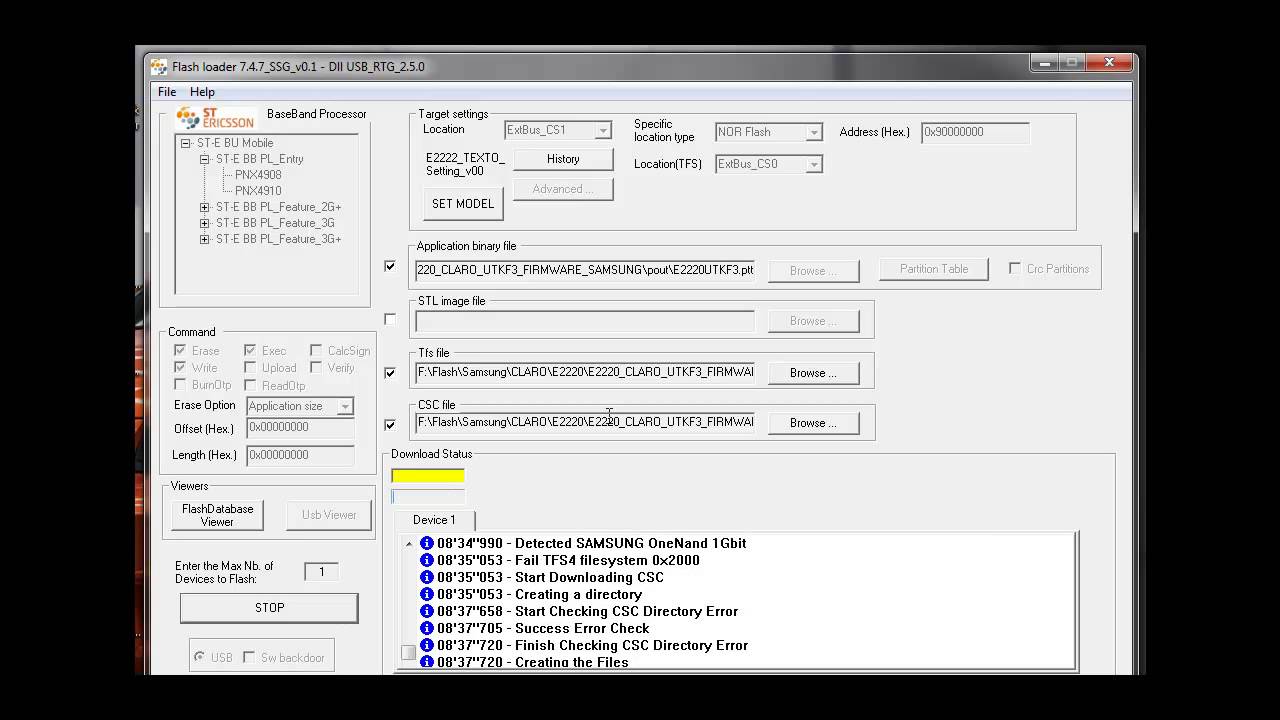
Task: Click the STOP button
Action: [x=269, y=607]
